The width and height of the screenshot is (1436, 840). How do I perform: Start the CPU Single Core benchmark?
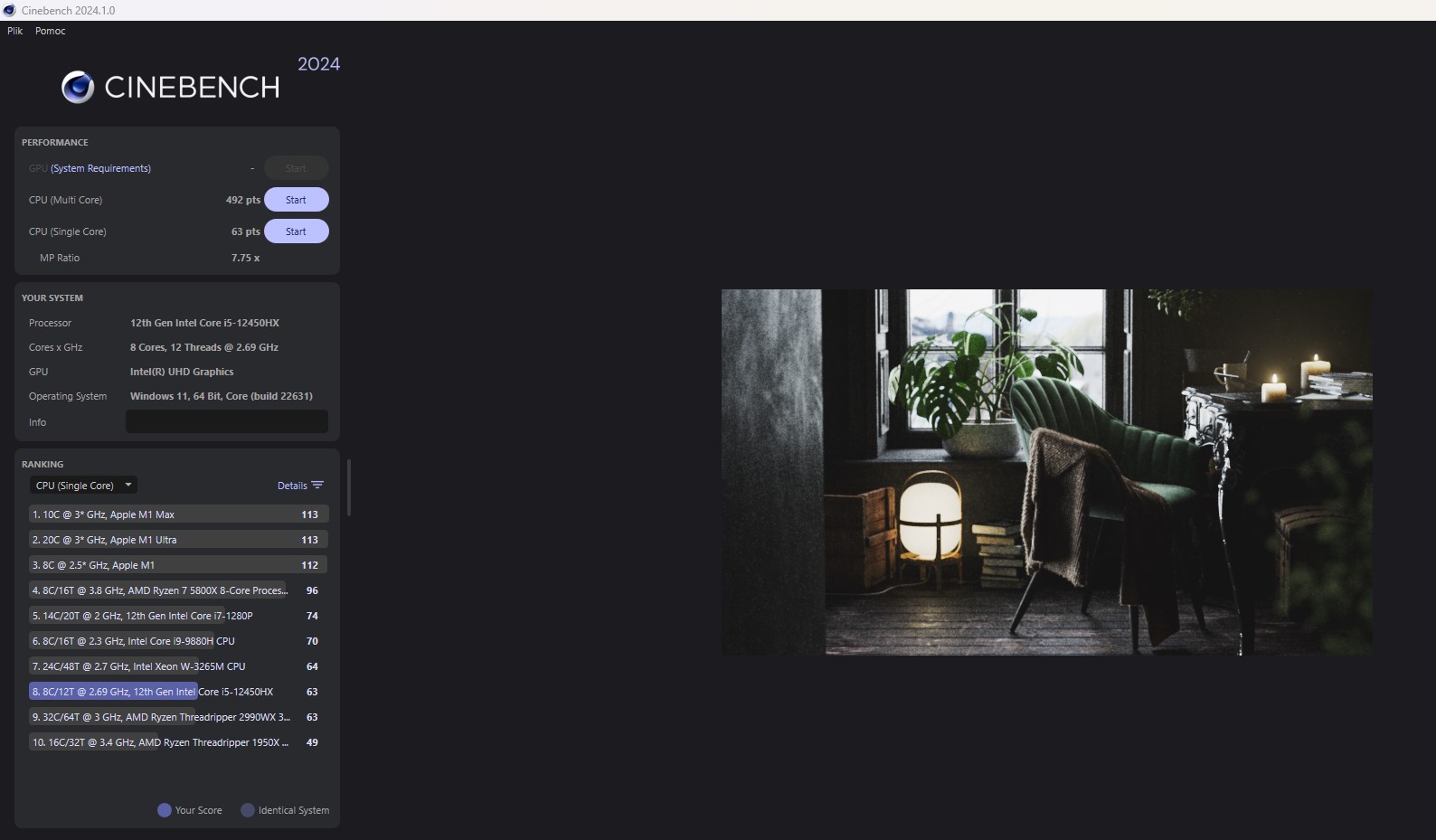pos(296,231)
